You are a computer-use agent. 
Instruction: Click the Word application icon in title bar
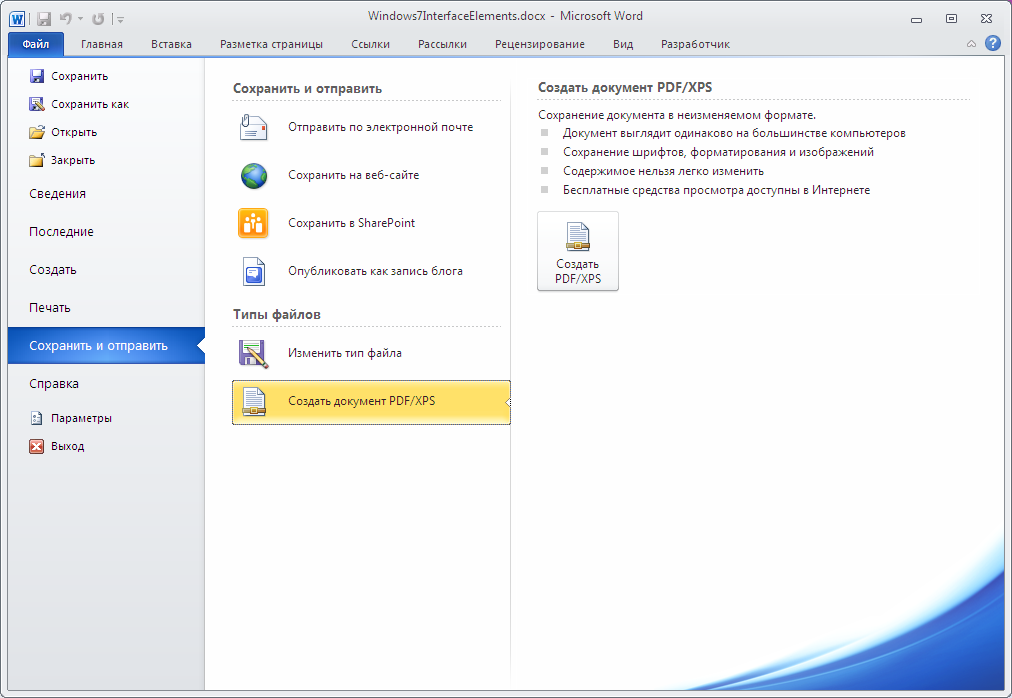17,18
